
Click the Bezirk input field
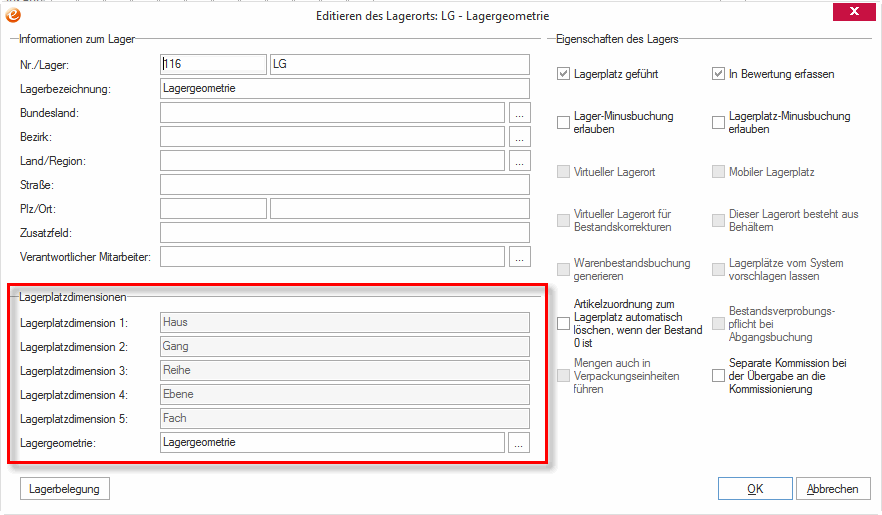click(x=332, y=137)
